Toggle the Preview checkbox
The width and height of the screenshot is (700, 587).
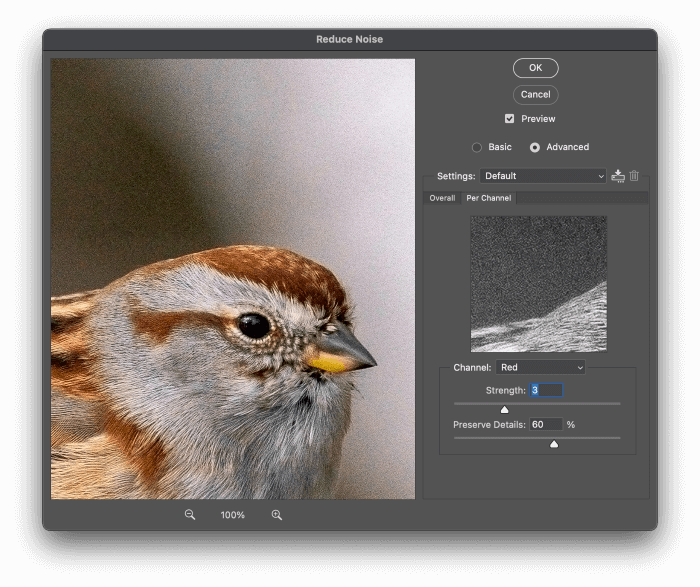(510, 119)
